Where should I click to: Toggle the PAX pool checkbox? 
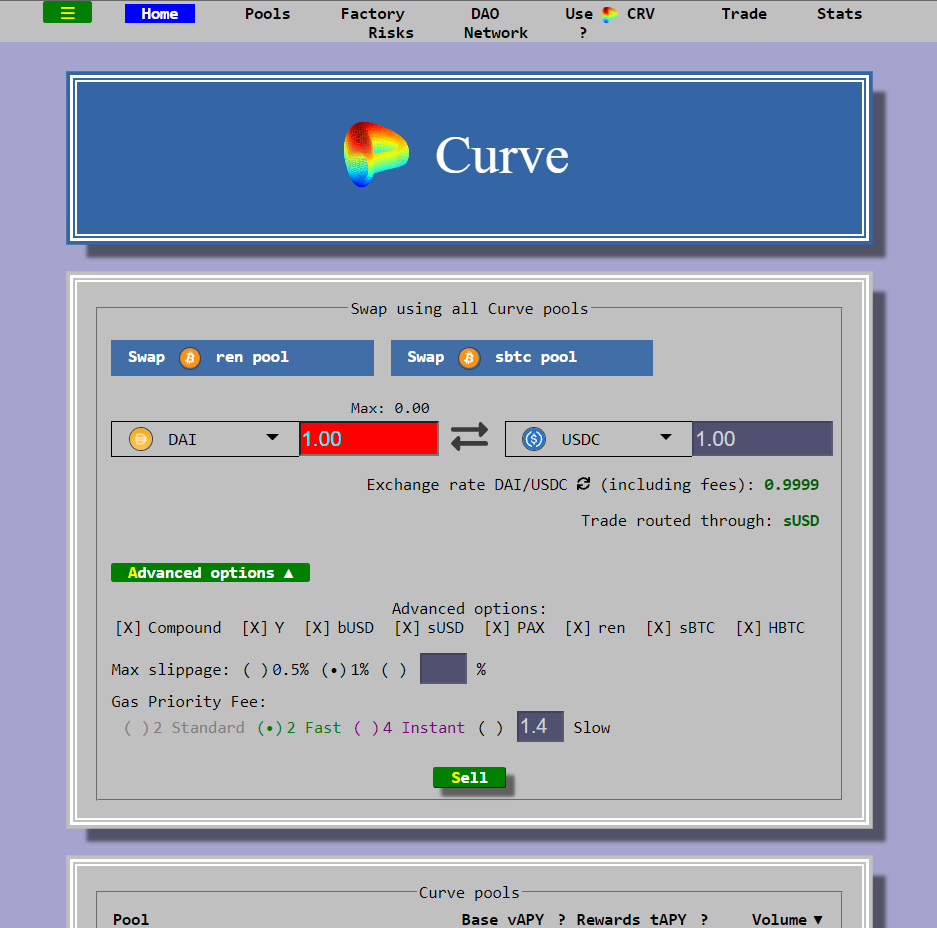tap(497, 627)
